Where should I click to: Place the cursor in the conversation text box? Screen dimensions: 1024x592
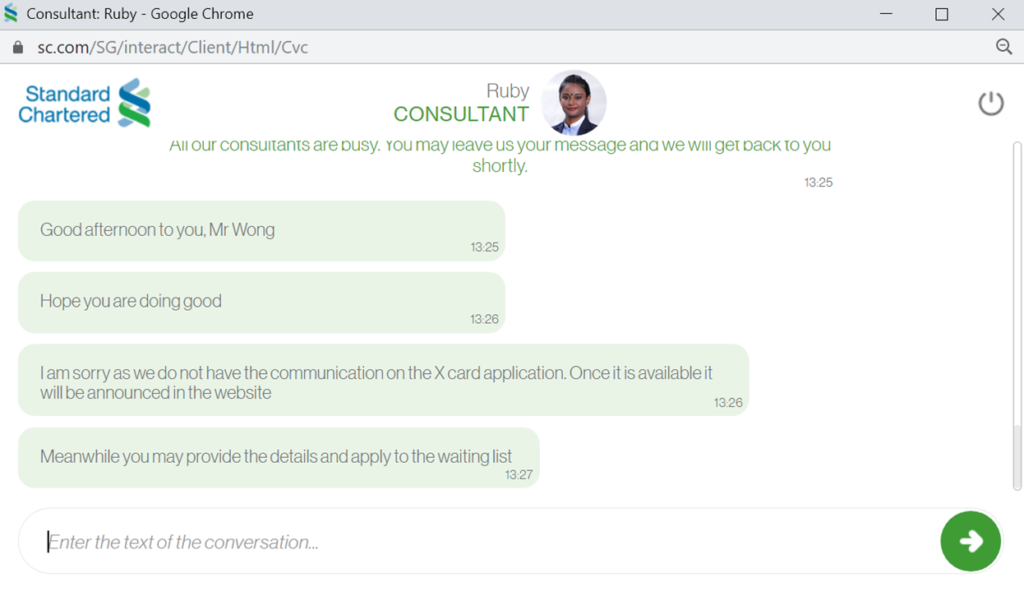(400, 541)
